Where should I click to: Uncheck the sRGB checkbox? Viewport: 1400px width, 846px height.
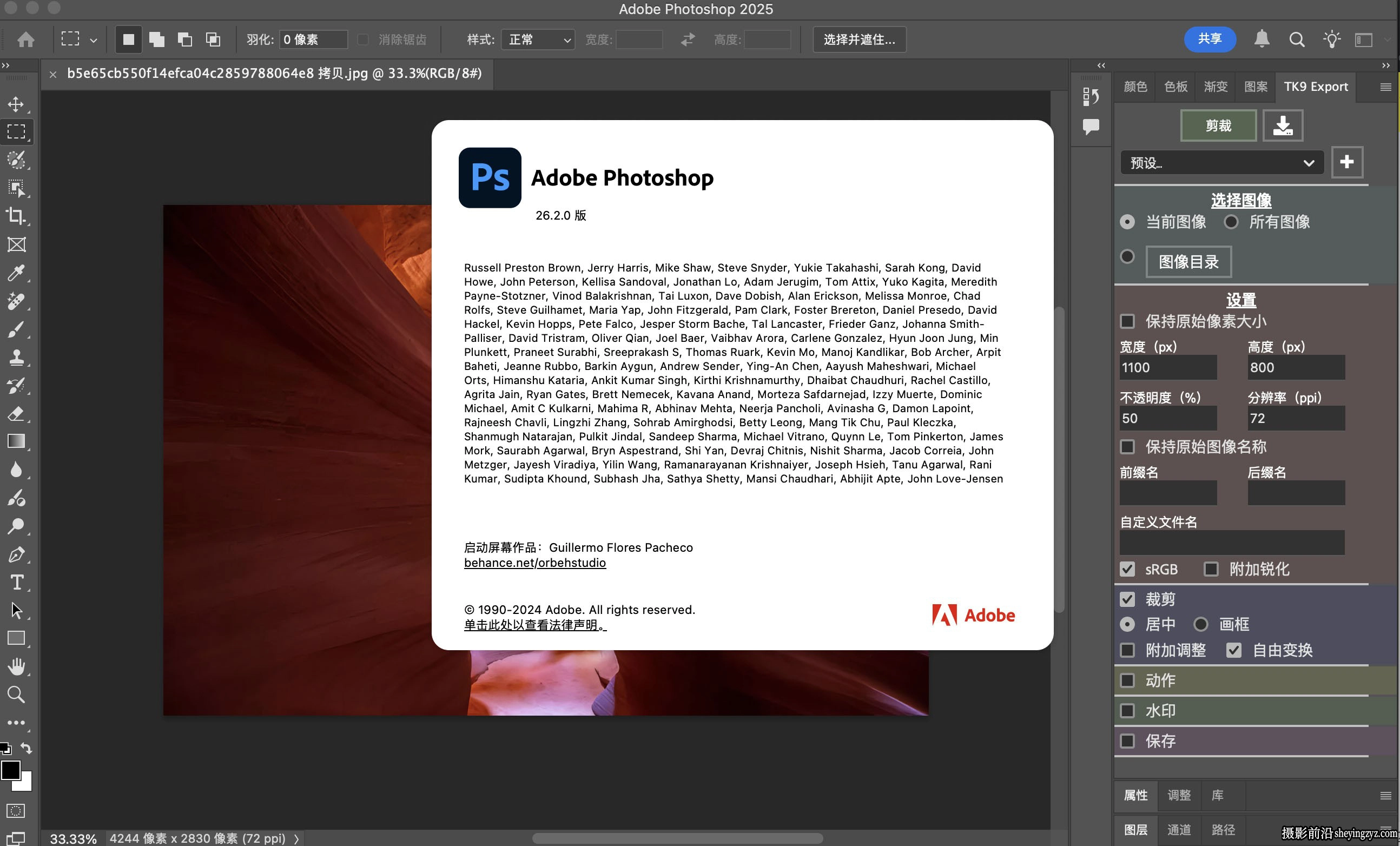click(x=1127, y=569)
